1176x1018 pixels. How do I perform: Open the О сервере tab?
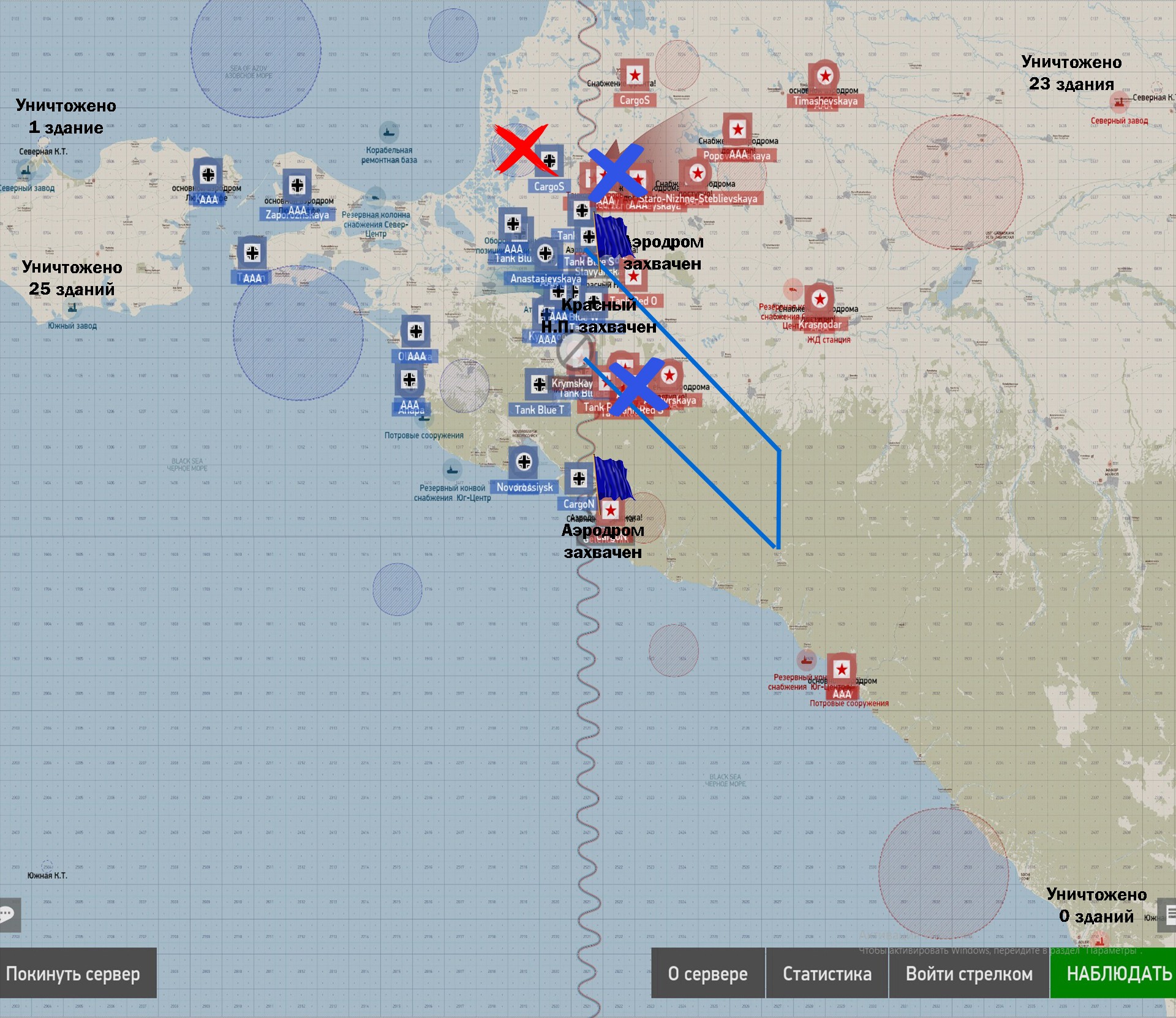(x=707, y=973)
